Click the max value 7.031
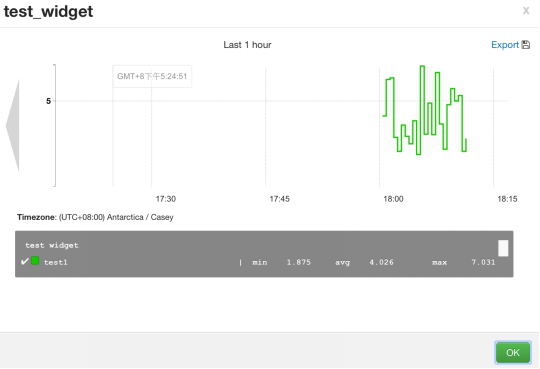The width and height of the screenshot is (540, 369). (x=483, y=262)
